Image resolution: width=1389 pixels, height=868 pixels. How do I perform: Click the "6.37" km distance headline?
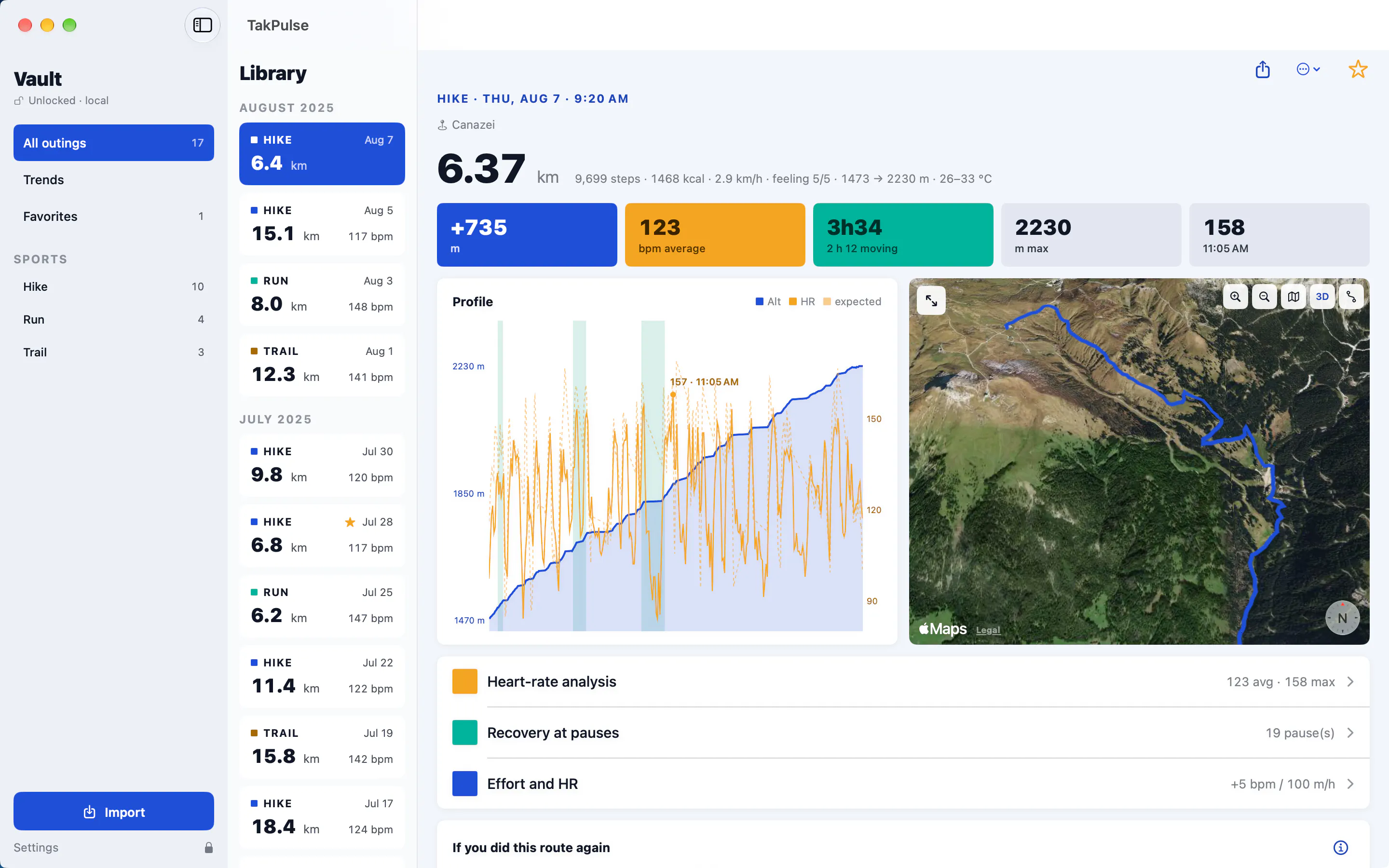pyautogui.click(x=481, y=169)
